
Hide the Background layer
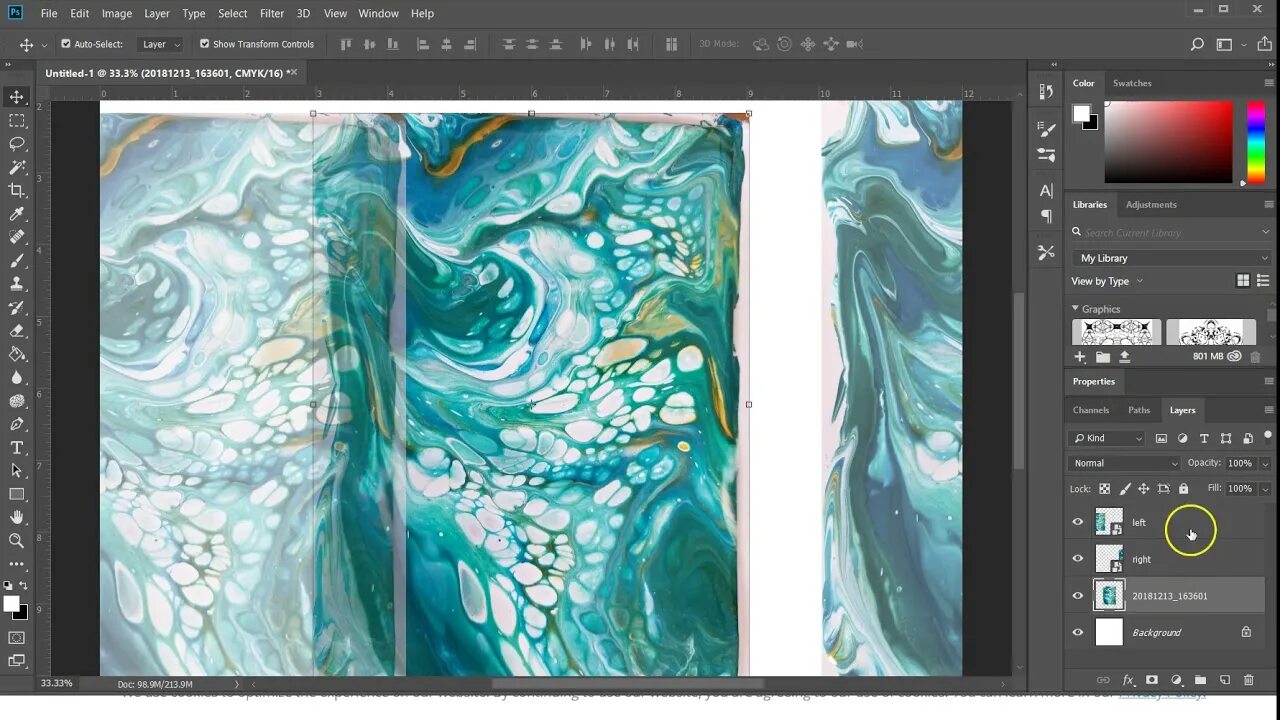(1078, 632)
